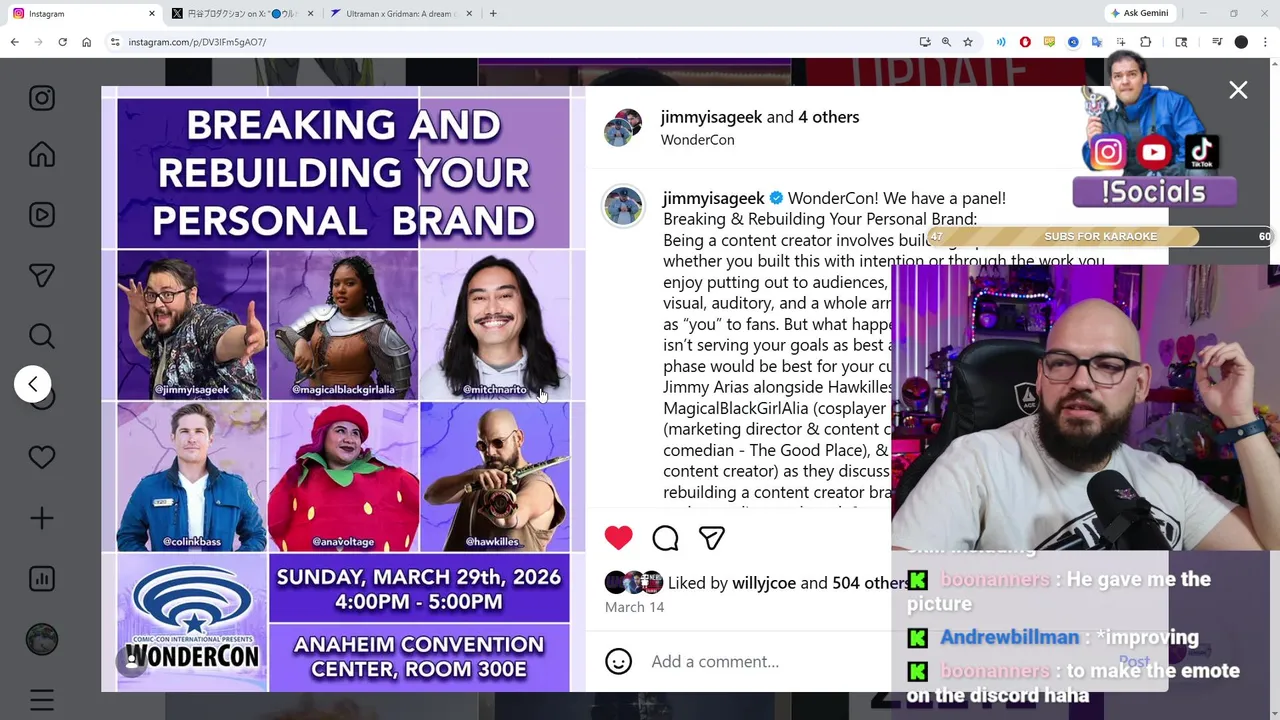Switch to the Ultraman x Gridman tab
1280x720 pixels.
tap(400, 14)
